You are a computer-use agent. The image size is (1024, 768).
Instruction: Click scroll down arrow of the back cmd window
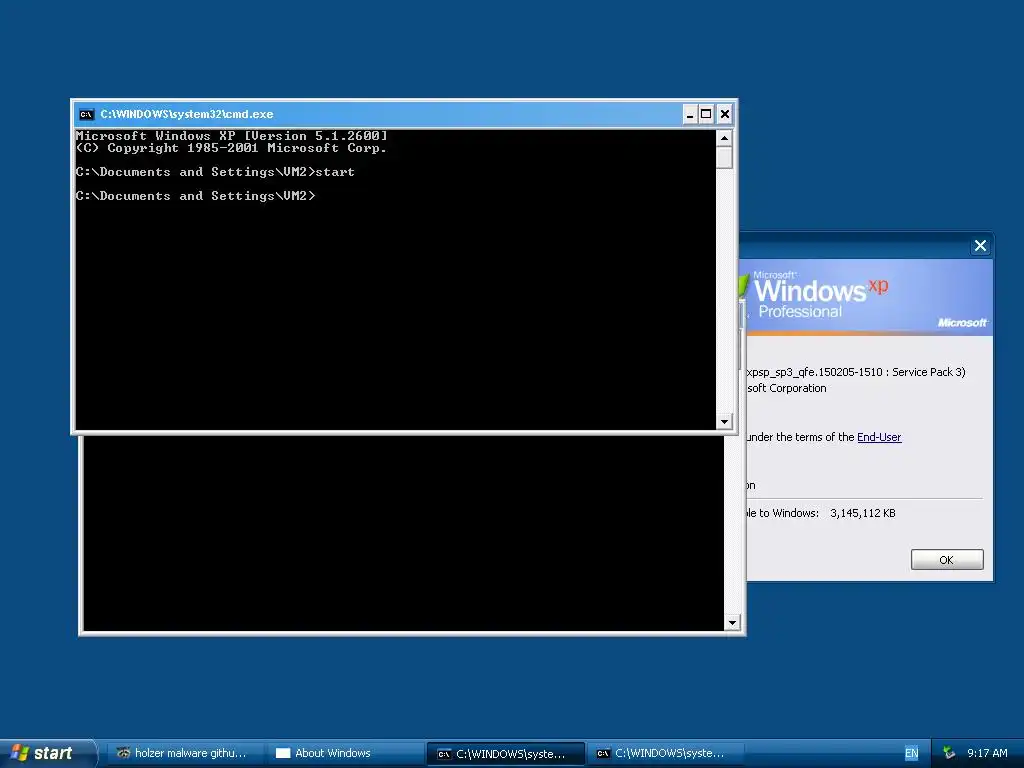[x=732, y=622]
